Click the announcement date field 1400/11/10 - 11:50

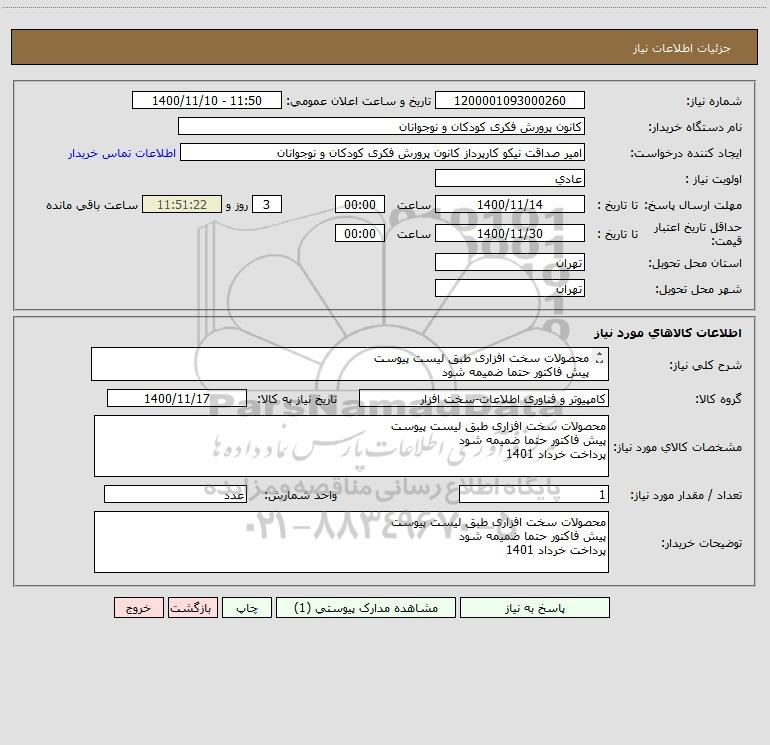pyautogui.click(x=207, y=100)
